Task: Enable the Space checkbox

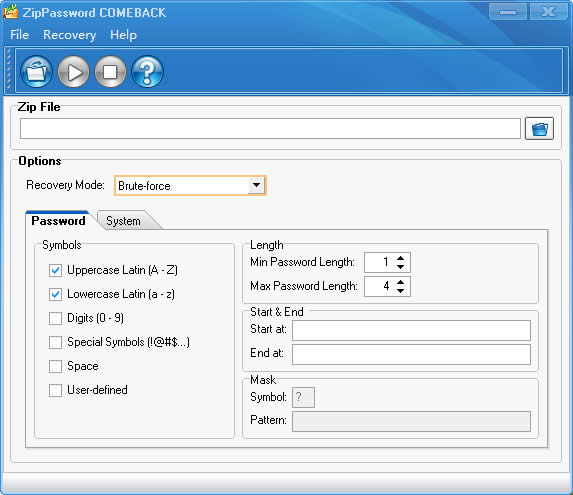Action: coord(55,366)
